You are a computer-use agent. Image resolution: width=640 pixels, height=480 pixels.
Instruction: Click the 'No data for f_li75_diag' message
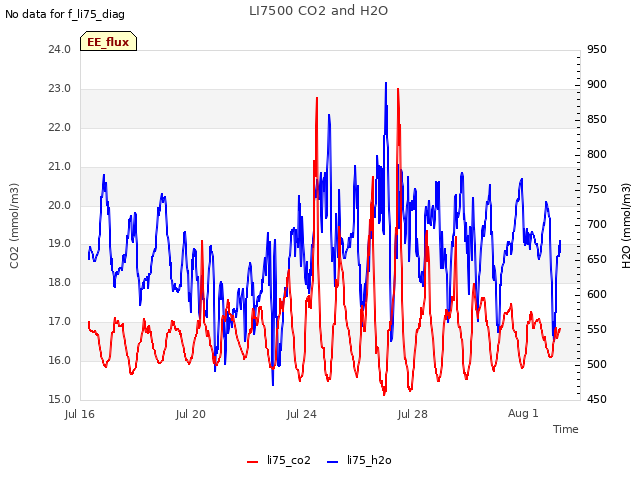pos(65,14)
